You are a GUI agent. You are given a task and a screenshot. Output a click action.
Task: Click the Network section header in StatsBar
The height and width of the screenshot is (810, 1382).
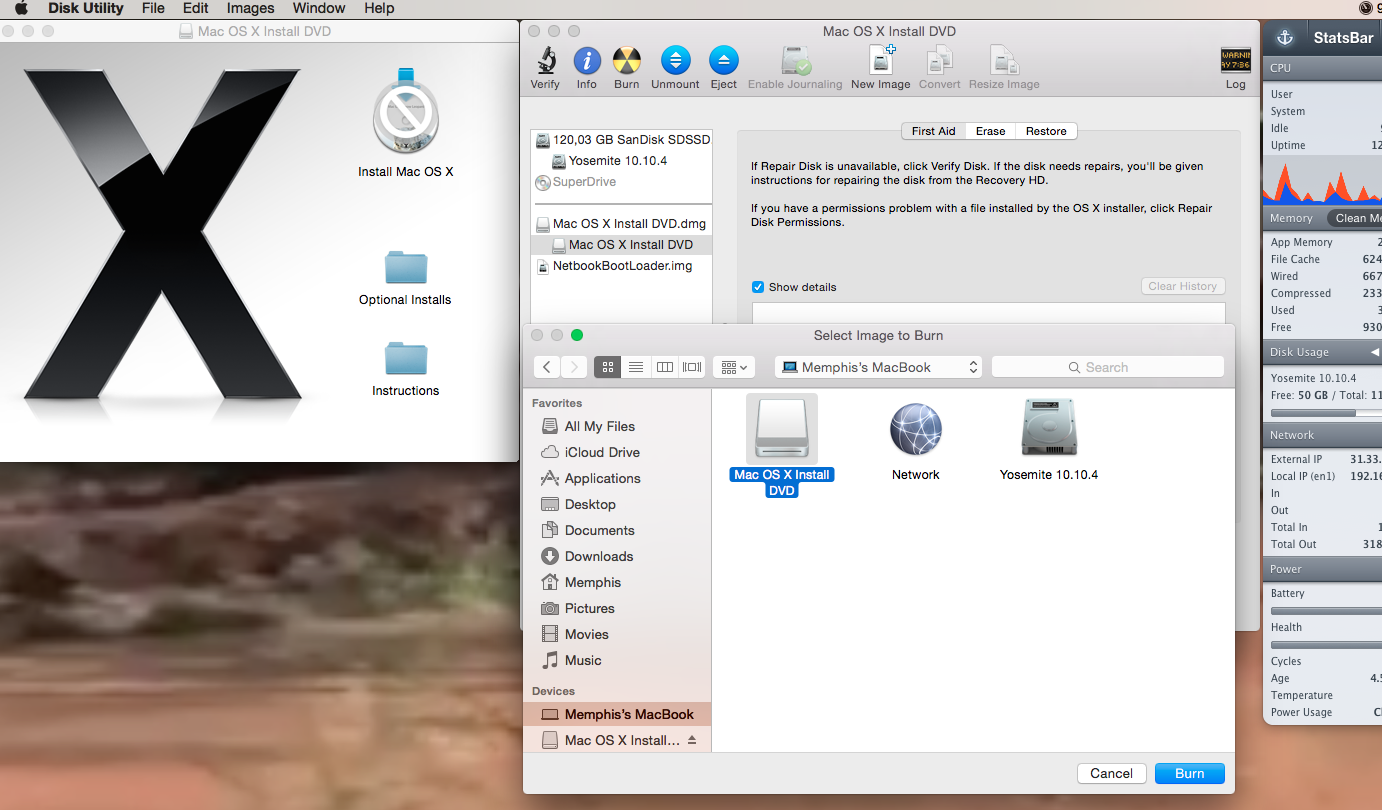1322,435
